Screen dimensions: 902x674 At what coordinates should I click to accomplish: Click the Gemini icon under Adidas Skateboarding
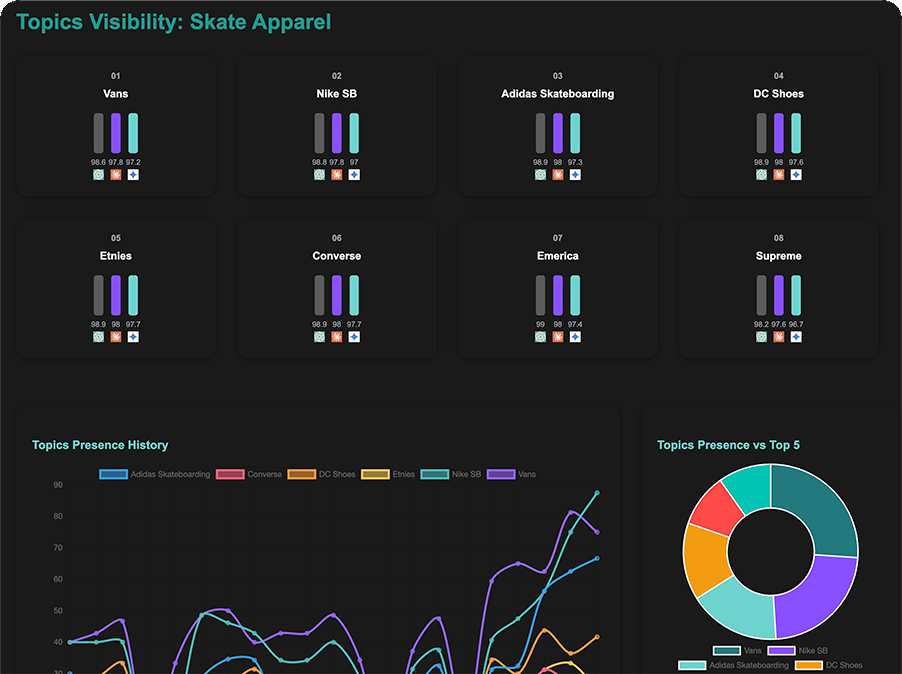click(x=575, y=175)
